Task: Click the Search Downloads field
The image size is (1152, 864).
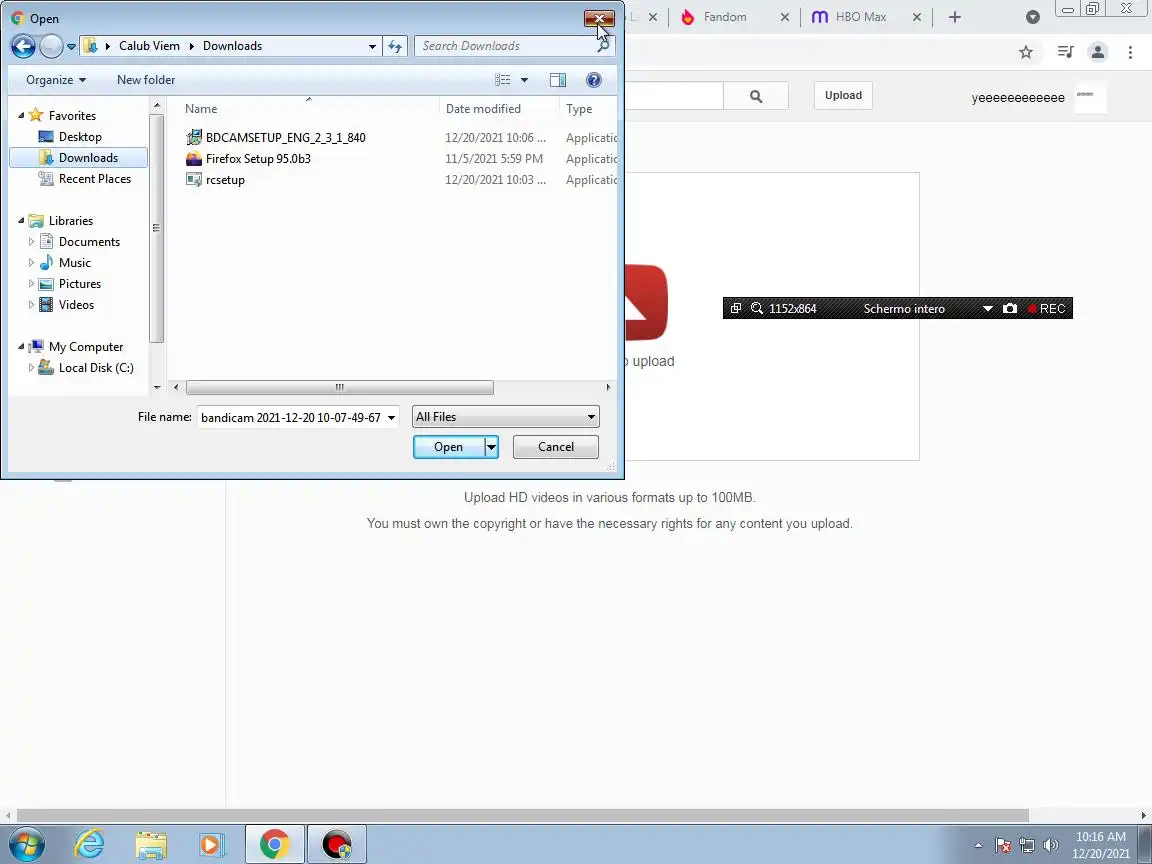Action: point(505,46)
